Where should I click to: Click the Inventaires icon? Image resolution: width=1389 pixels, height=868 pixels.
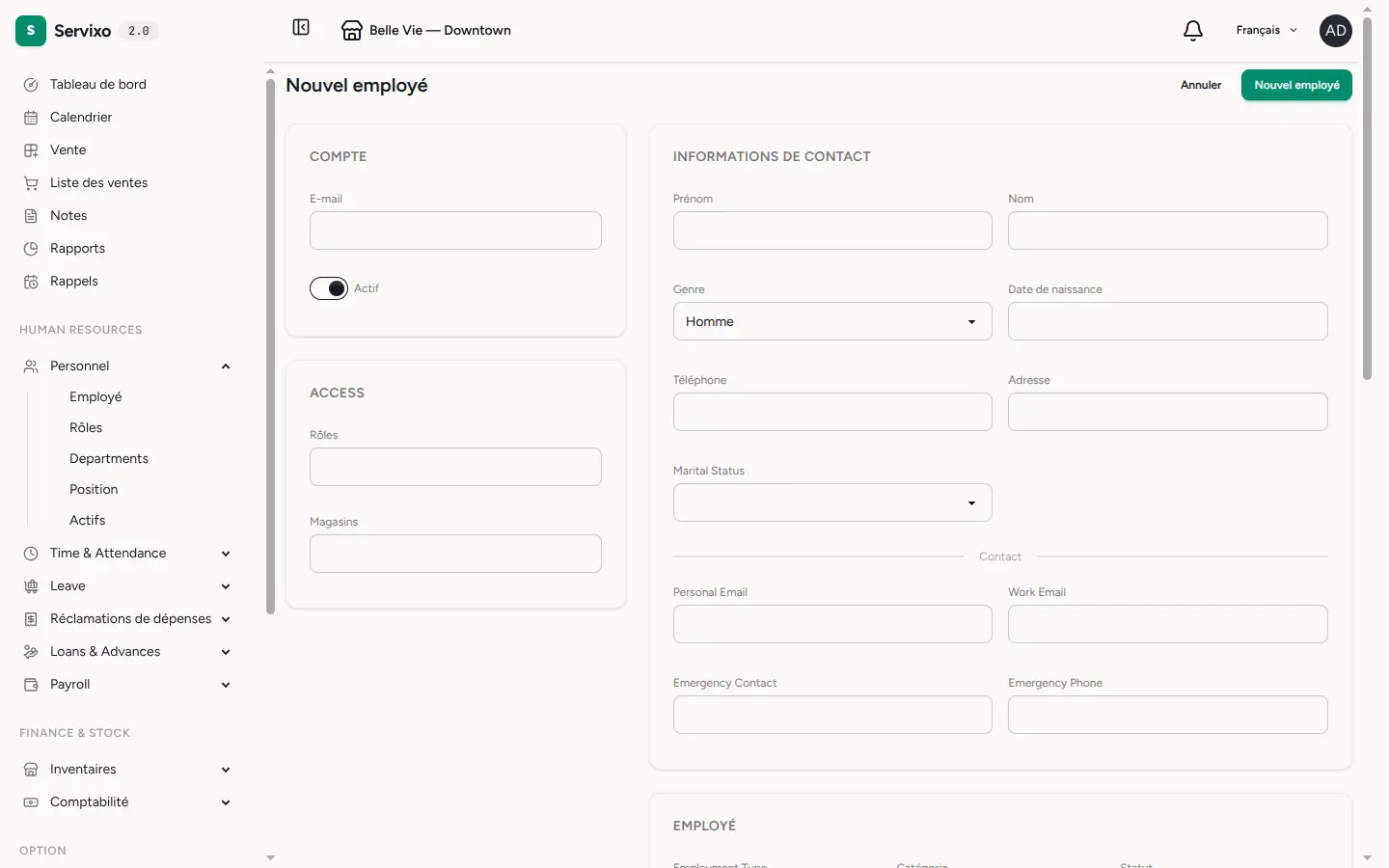click(31, 770)
